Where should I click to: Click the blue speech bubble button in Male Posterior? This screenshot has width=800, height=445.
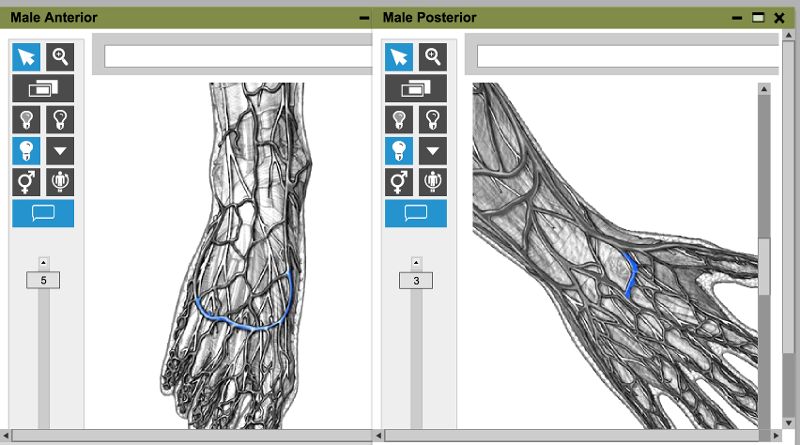click(x=416, y=213)
